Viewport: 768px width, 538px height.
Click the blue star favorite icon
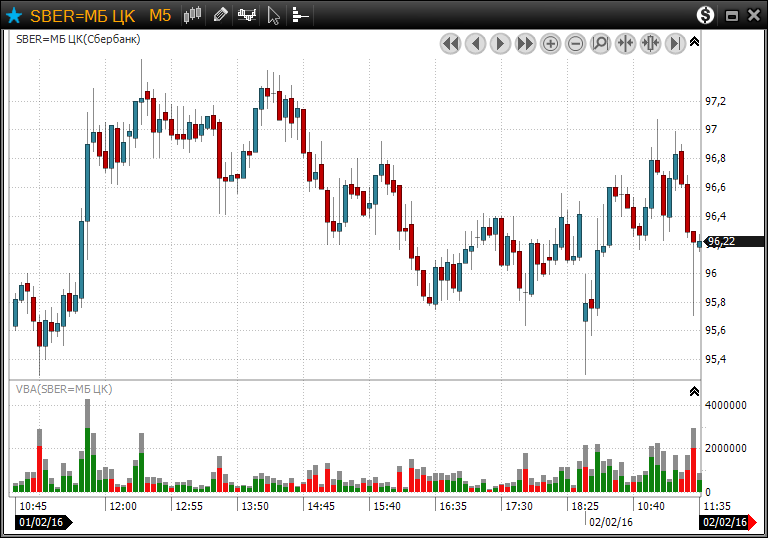tap(14, 15)
